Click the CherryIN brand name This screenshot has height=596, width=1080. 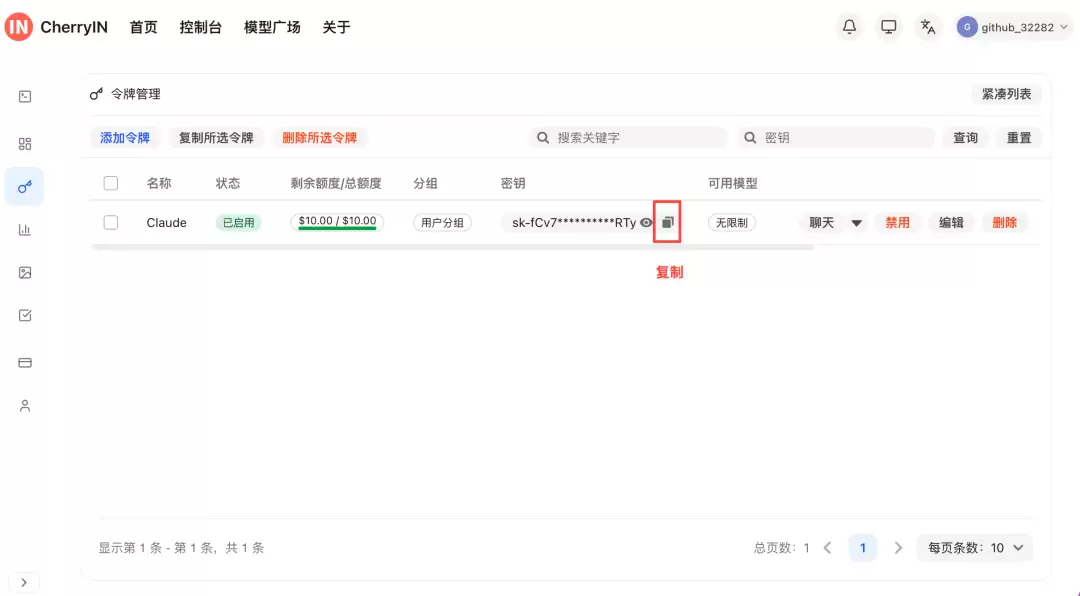point(74,27)
